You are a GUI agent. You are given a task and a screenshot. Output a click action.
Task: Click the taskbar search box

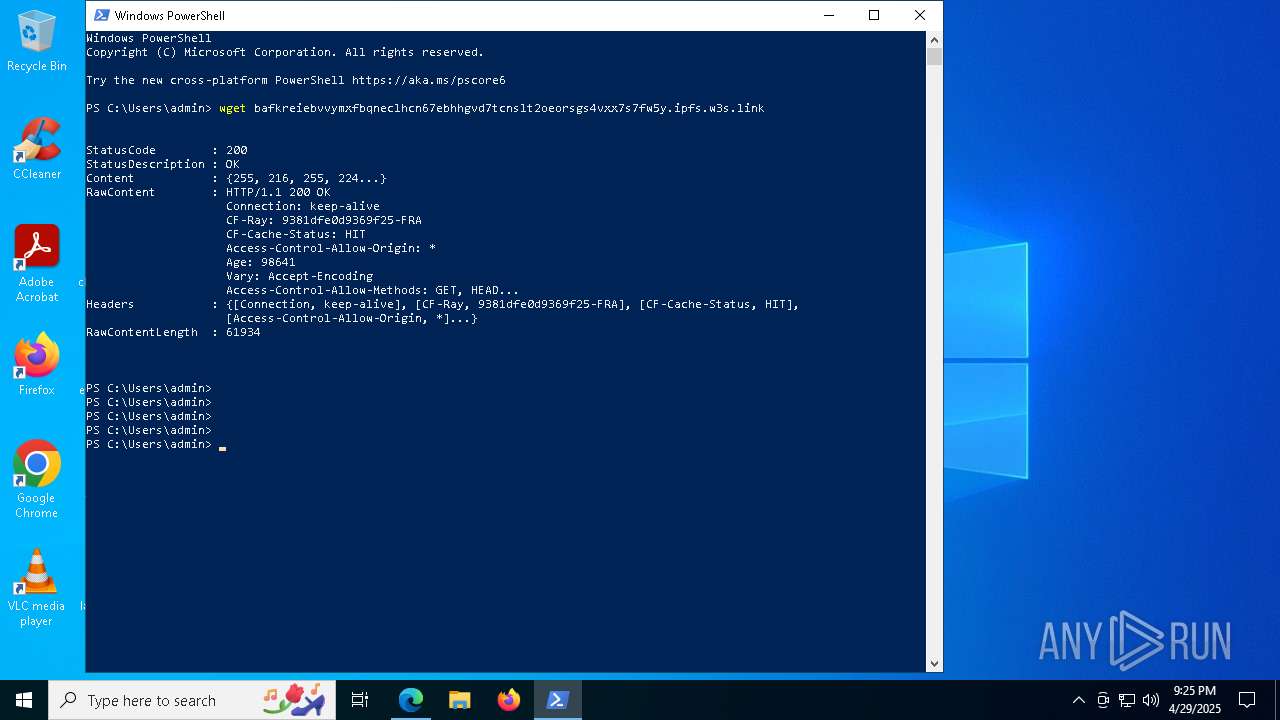click(192, 700)
